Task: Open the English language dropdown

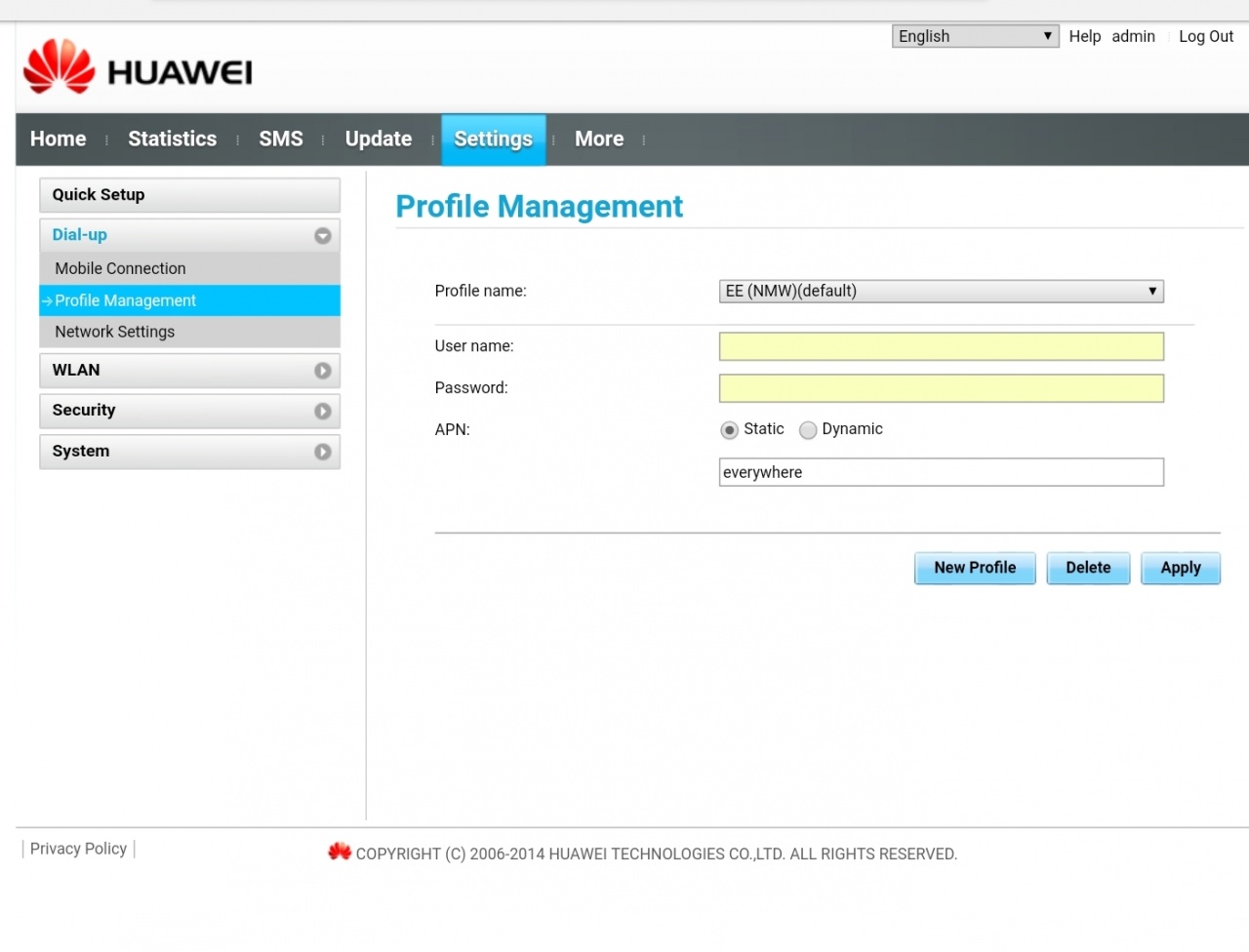Action: pos(975,36)
